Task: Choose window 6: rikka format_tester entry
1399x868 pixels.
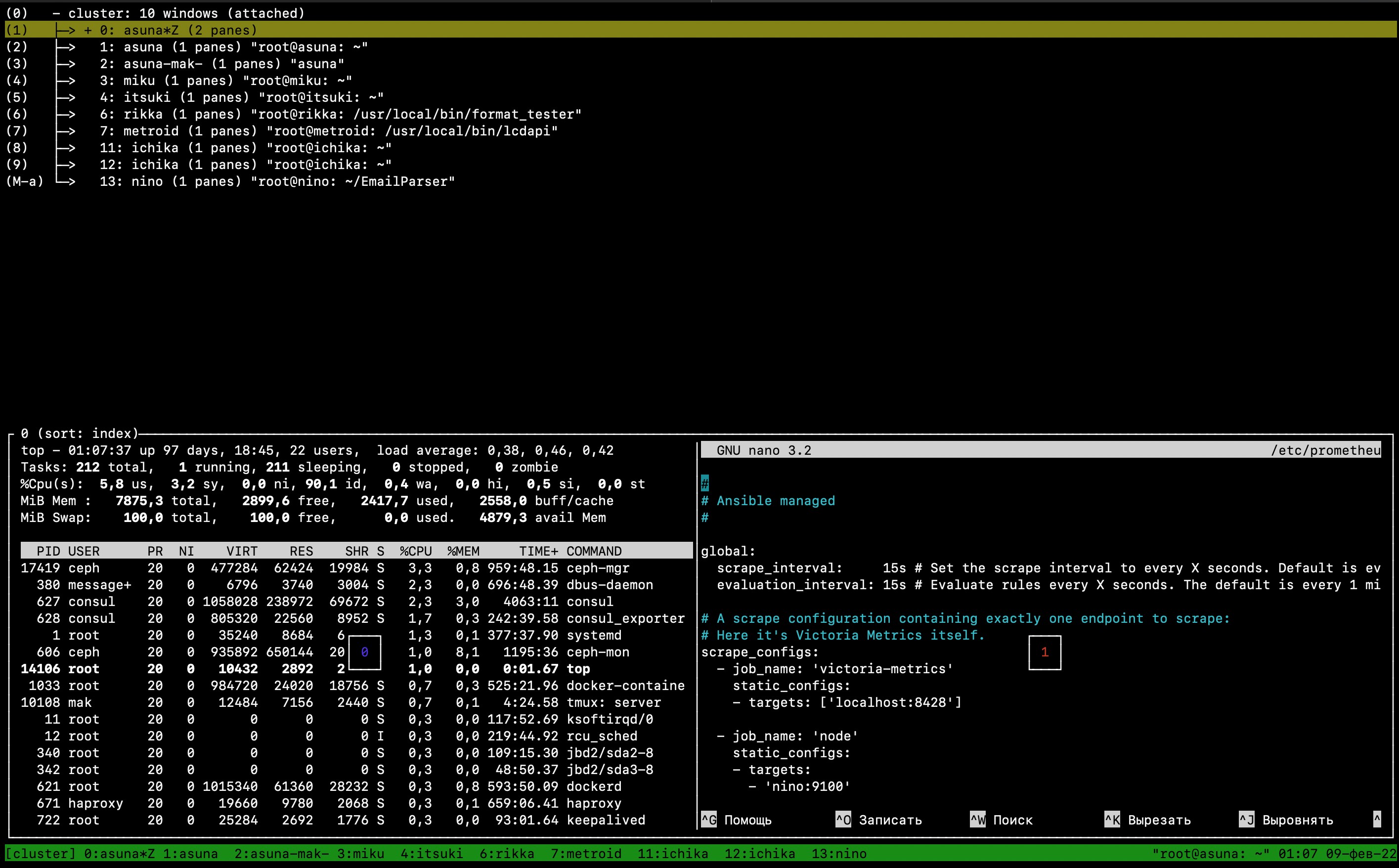Action: 340,114
